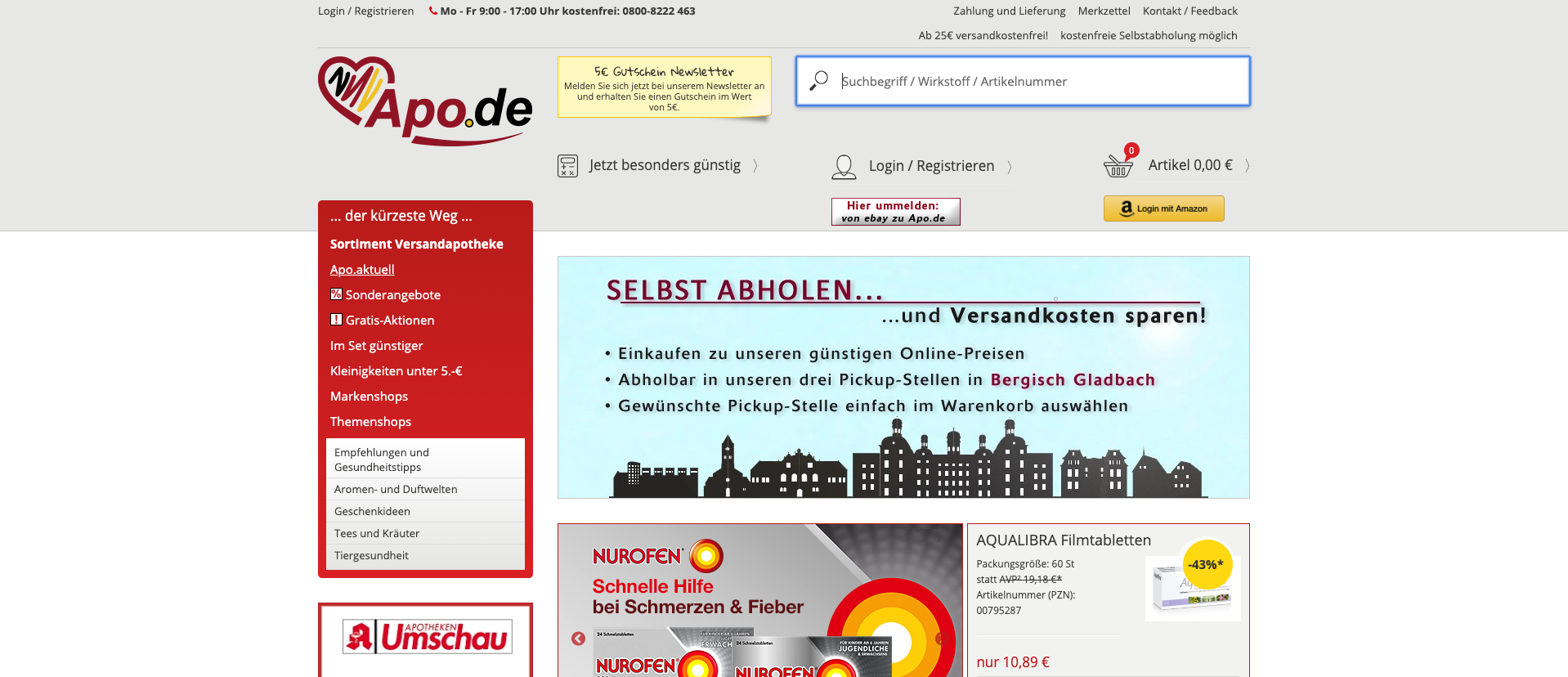Click the Apotheken Umschau logo
This screenshot has height=677, width=1568.
point(427,637)
